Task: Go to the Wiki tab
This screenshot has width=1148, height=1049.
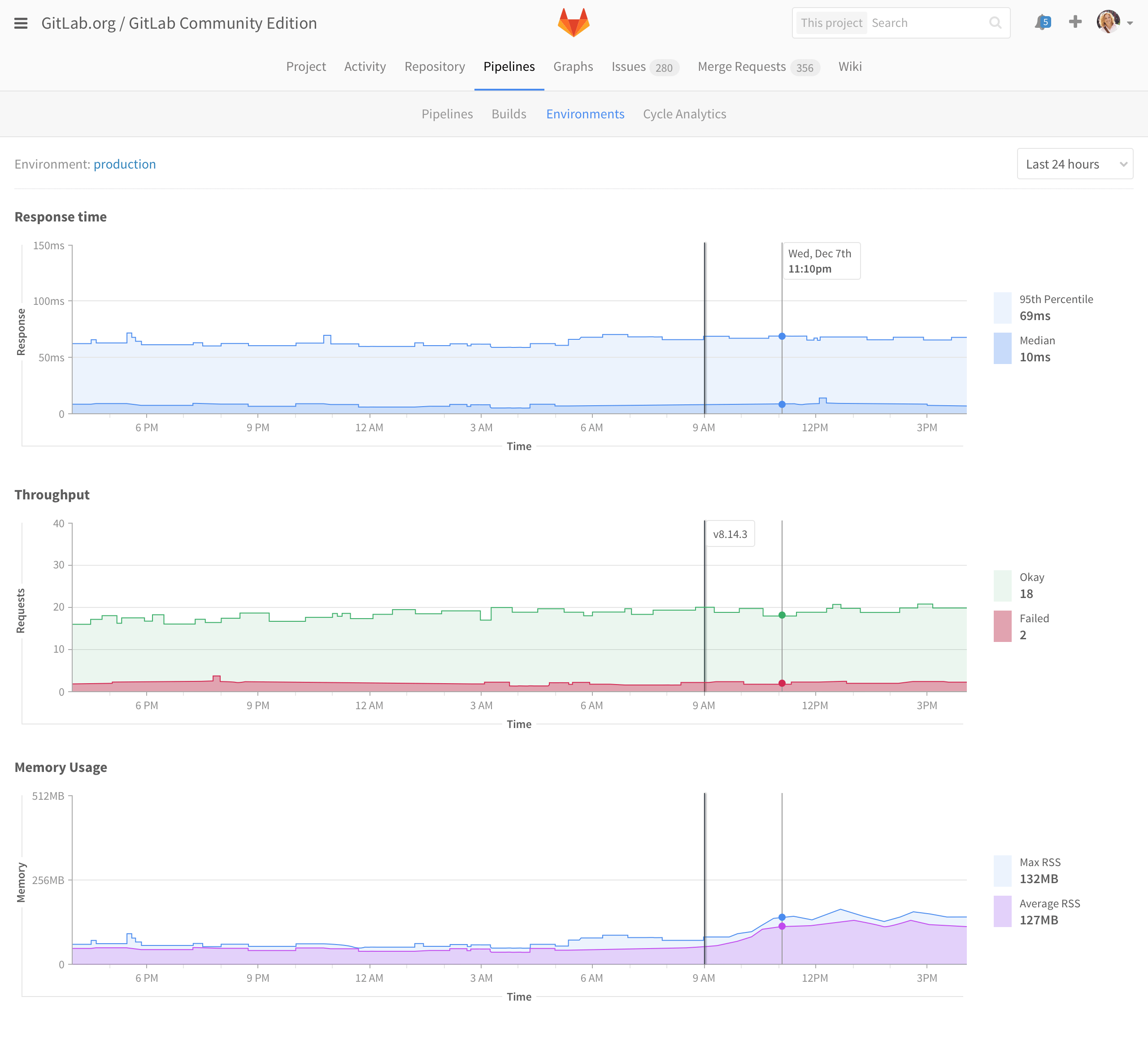Action: click(x=850, y=67)
